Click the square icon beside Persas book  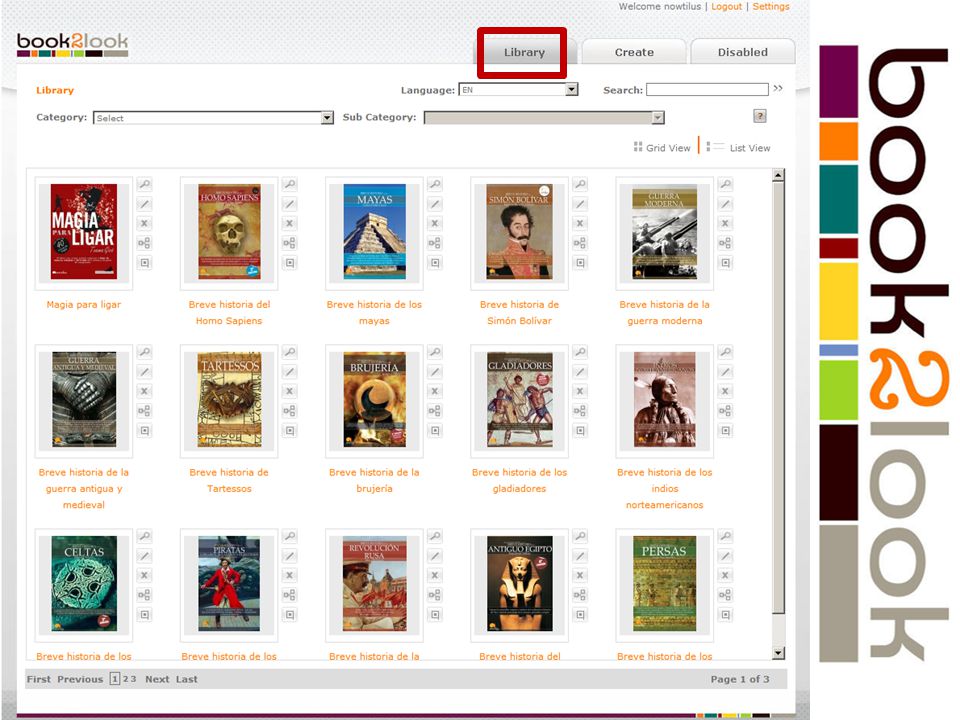click(x=725, y=615)
